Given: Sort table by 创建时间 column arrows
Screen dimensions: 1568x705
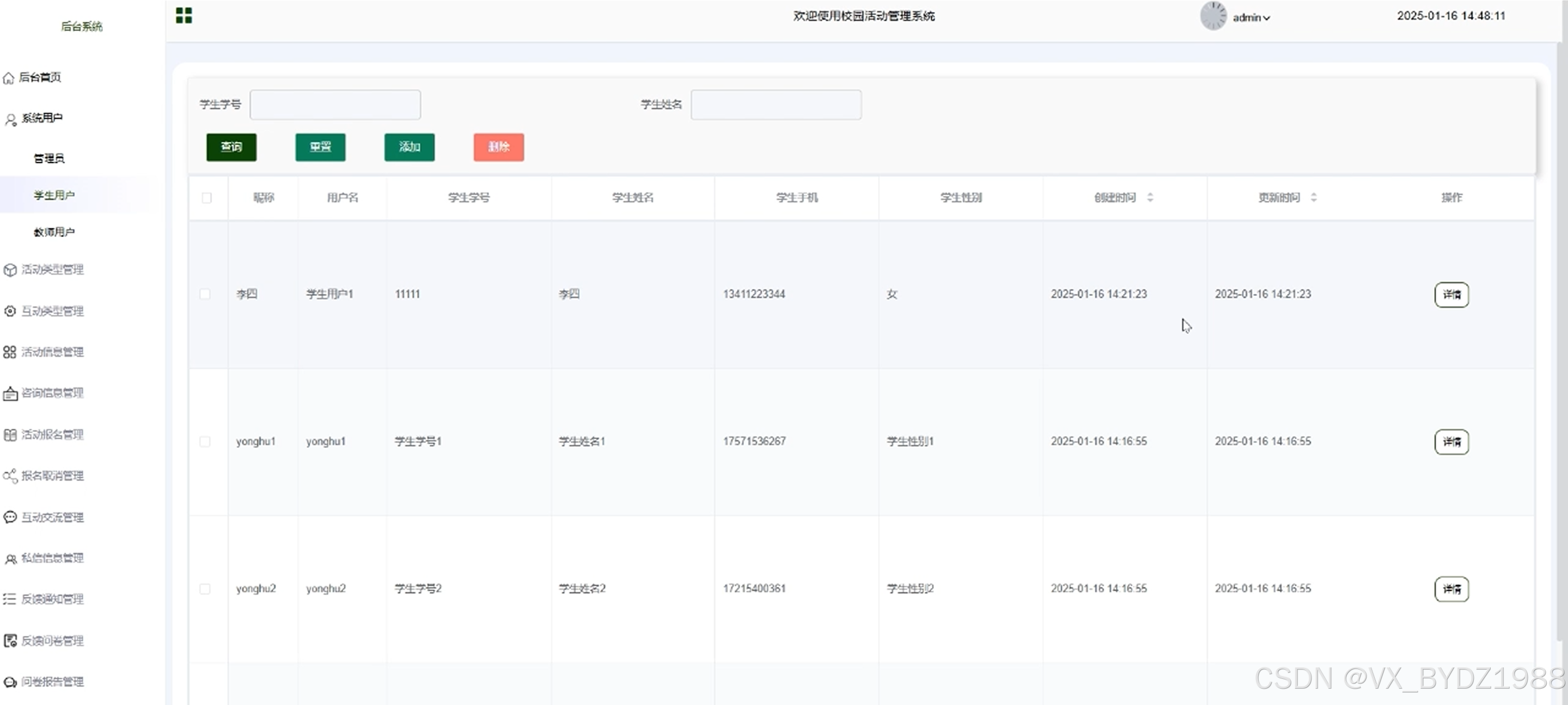Looking at the screenshot, I should tap(1150, 197).
